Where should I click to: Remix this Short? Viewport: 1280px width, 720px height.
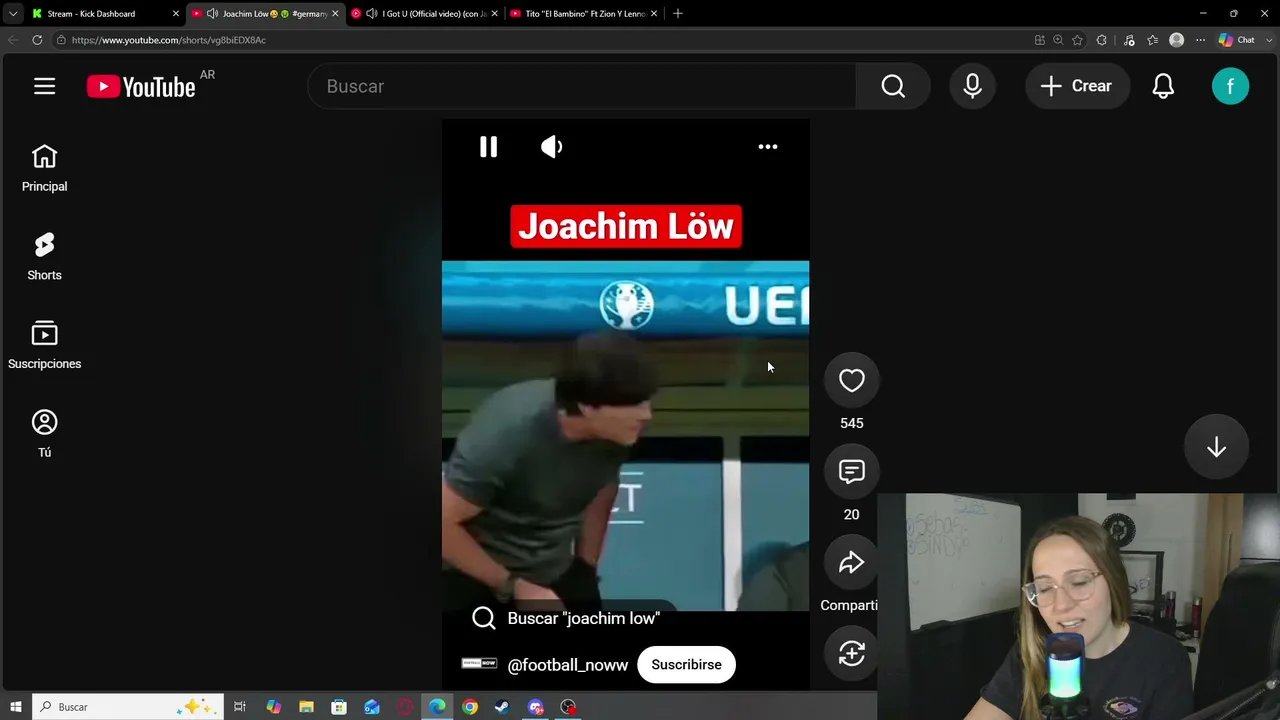(x=851, y=654)
